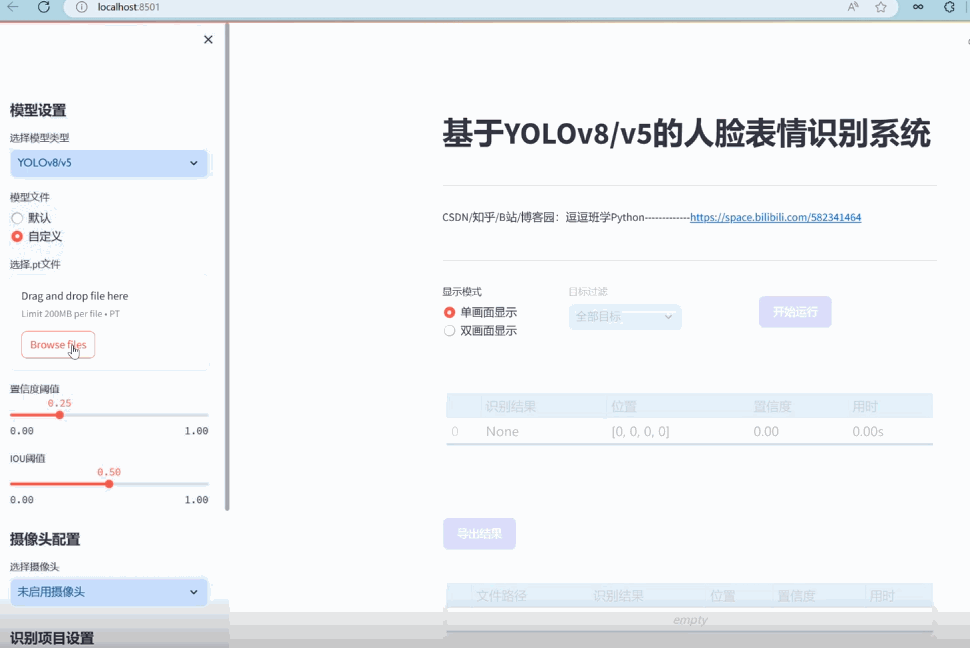Click the 'Limit 200MB per file • PT' text
Screen dimensions: 970x648
[x=71, y=314]
